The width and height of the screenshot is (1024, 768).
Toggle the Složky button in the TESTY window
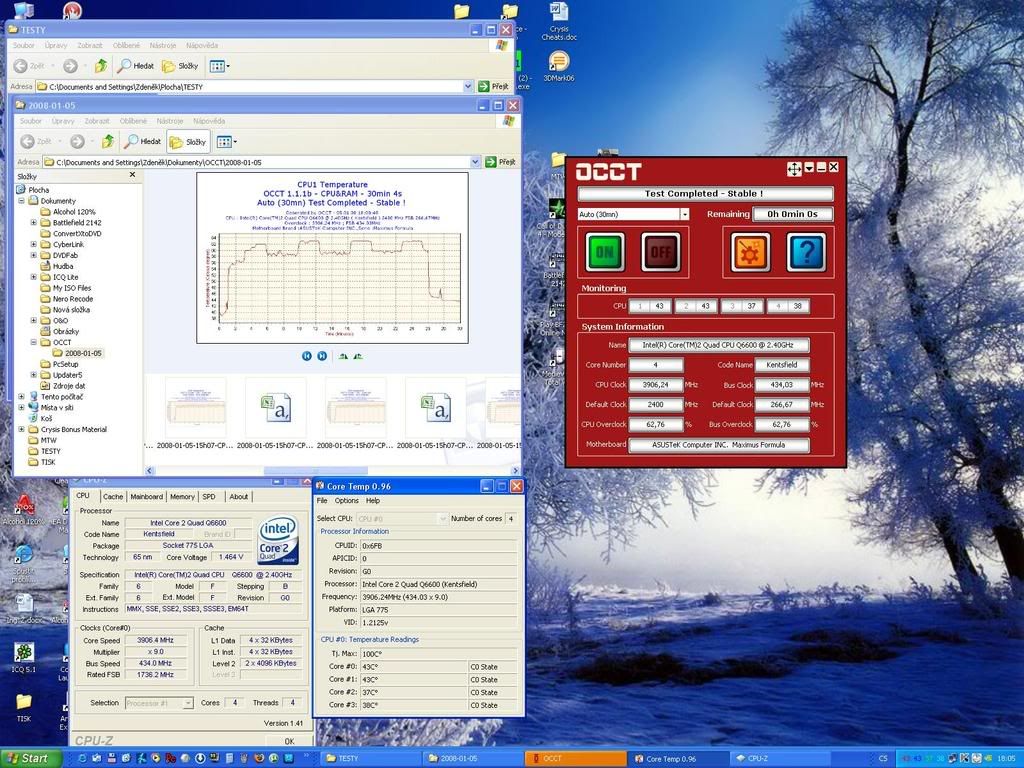(x=180, y=65)
